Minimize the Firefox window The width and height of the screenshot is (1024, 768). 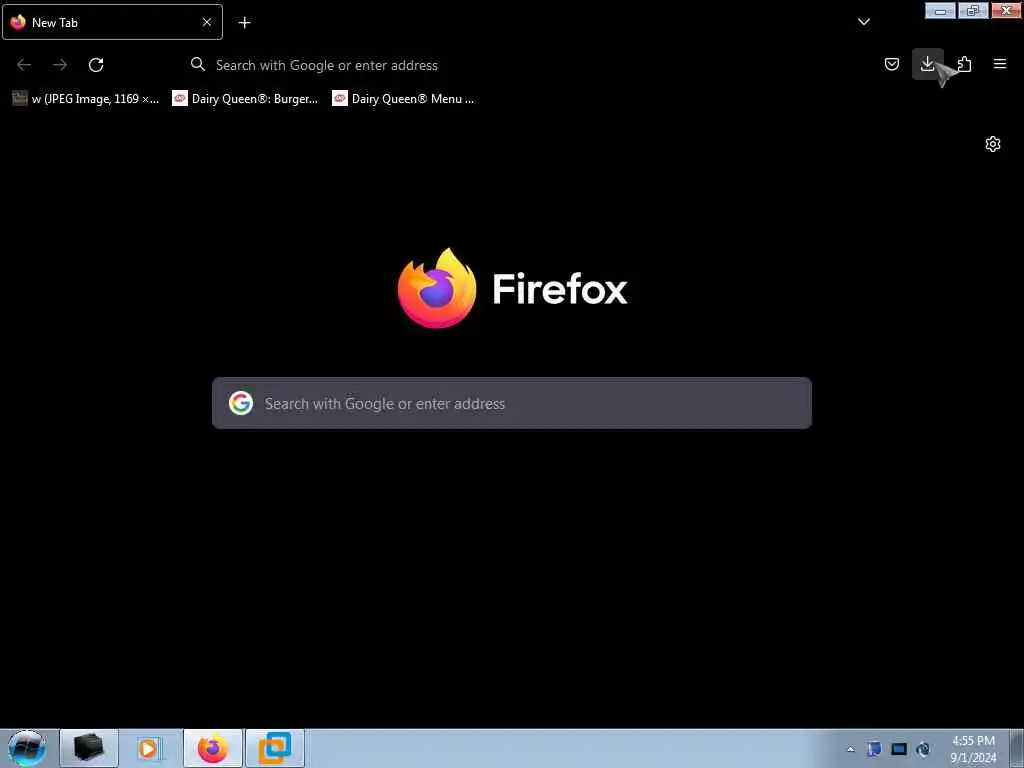940,10
